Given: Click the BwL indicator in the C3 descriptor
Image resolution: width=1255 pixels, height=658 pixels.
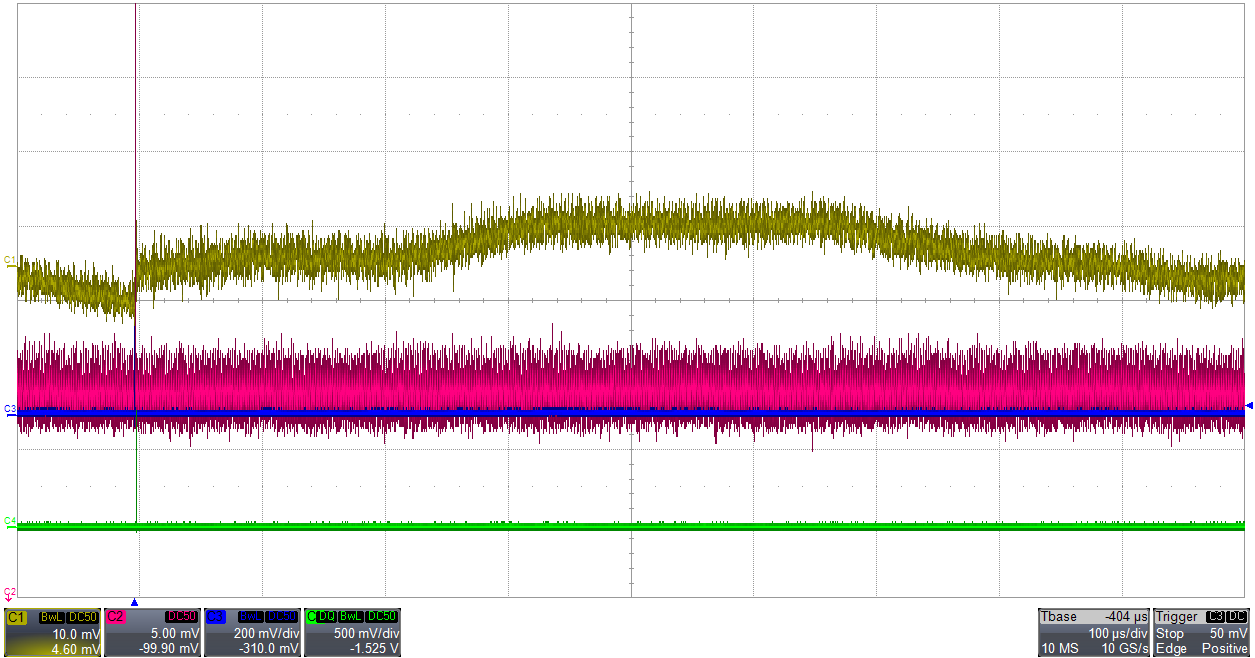Looking at the screenshot, I should (251, 617).
